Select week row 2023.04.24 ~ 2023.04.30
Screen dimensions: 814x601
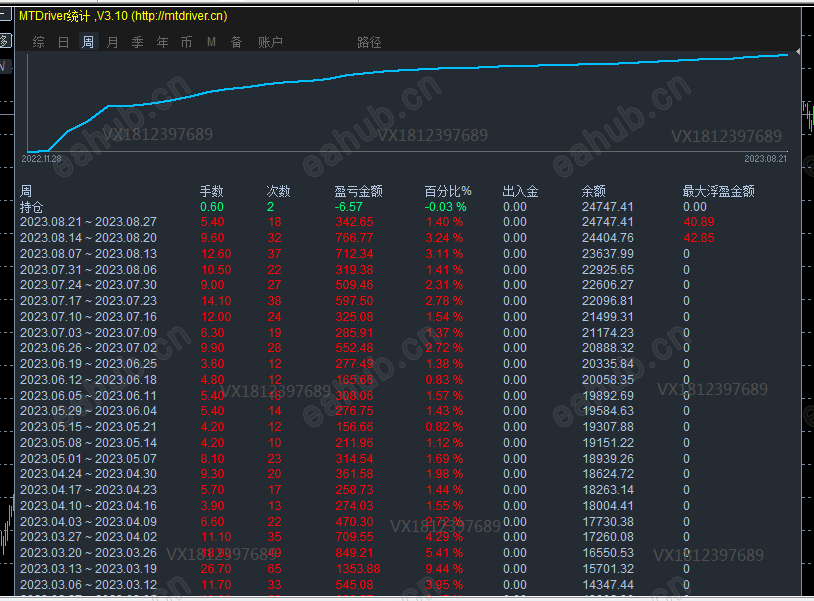(88, 474)
